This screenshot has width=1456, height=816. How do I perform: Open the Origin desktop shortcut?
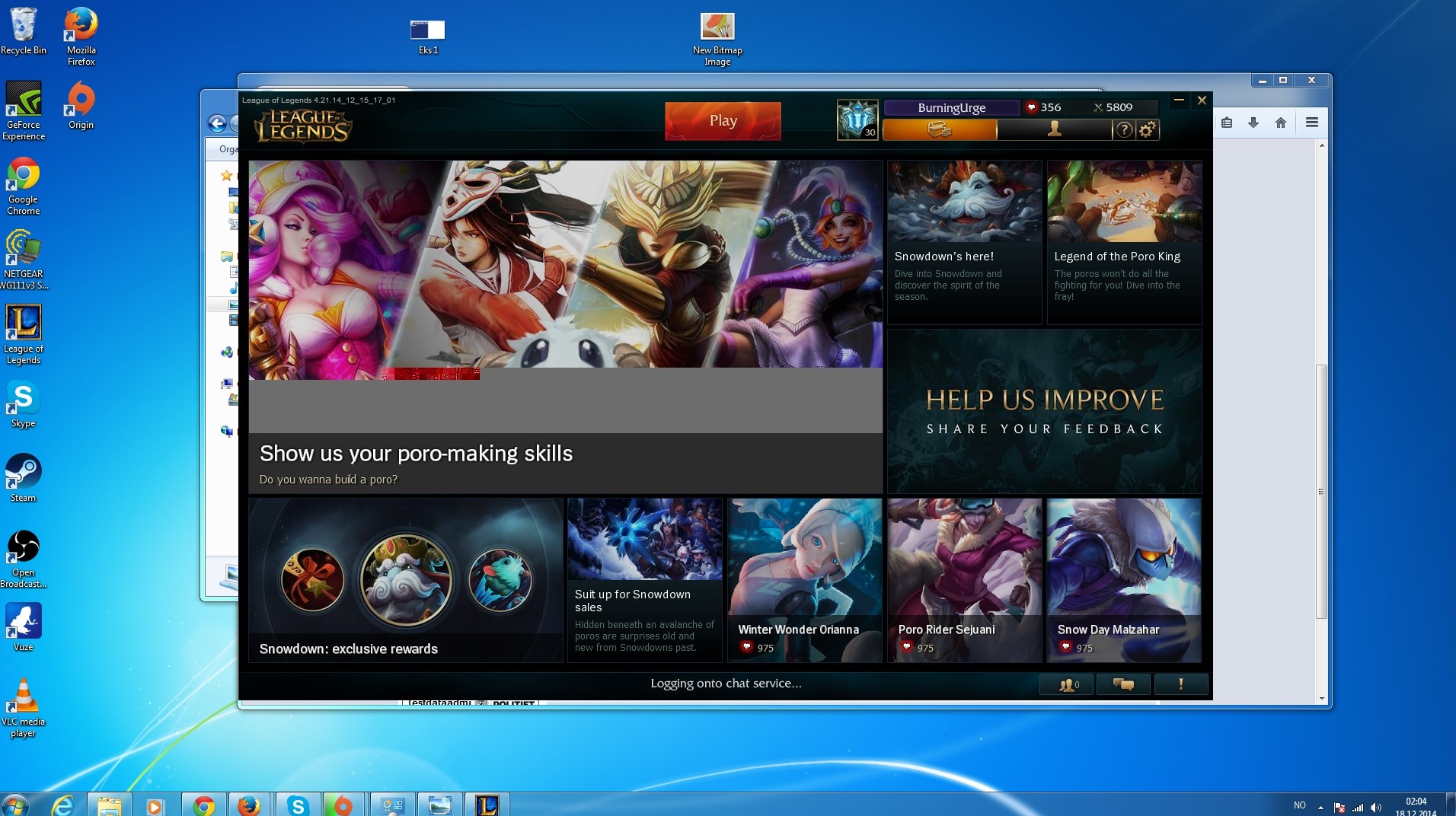[81, 106]
